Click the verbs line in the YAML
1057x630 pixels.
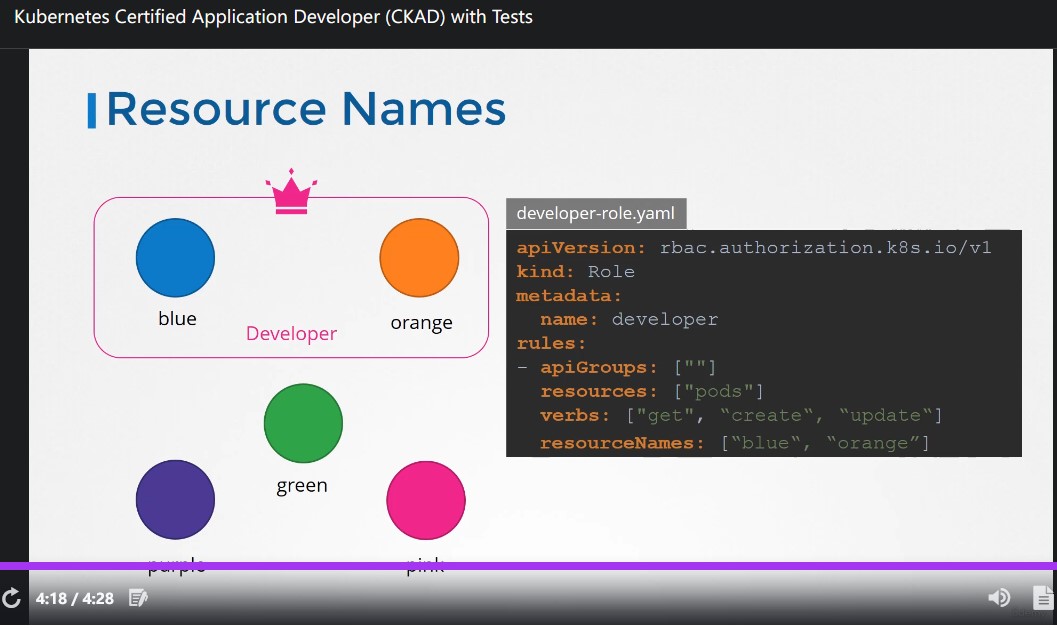click(x=741, y=416)
